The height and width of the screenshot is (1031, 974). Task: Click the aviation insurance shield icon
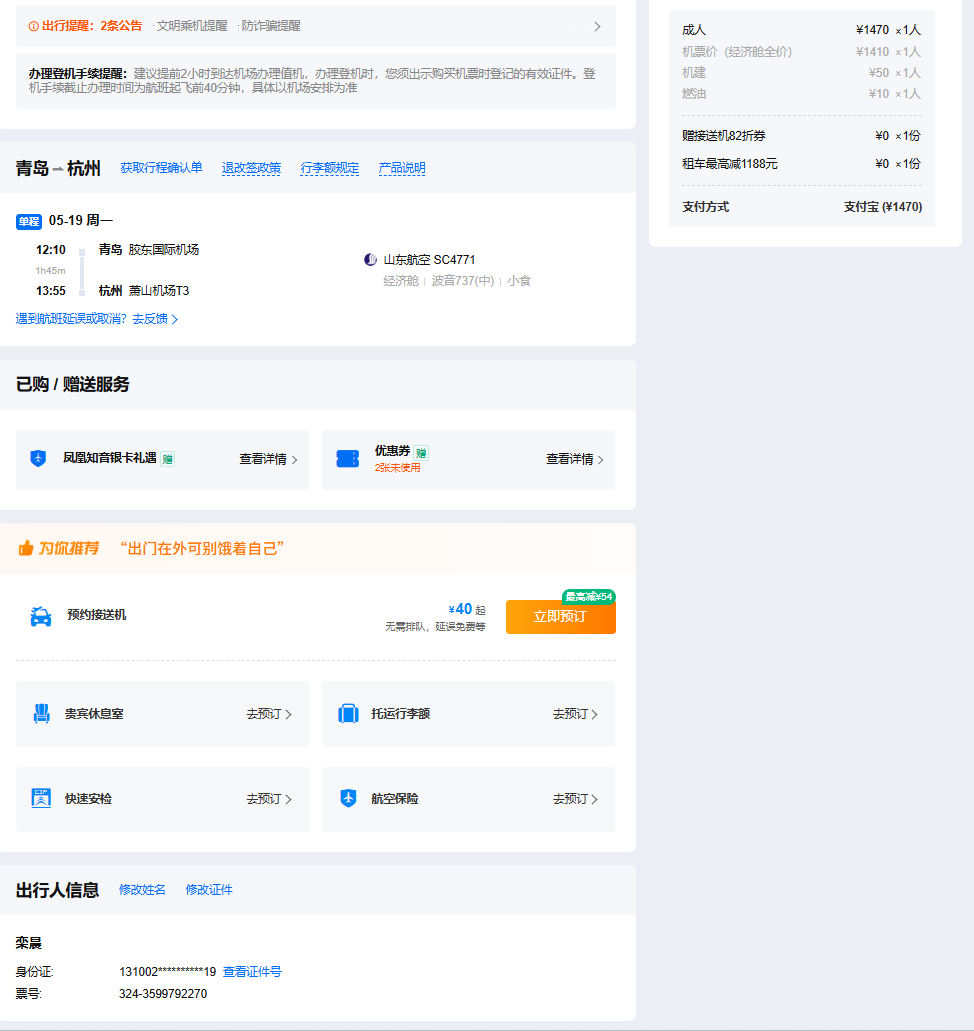348,799
